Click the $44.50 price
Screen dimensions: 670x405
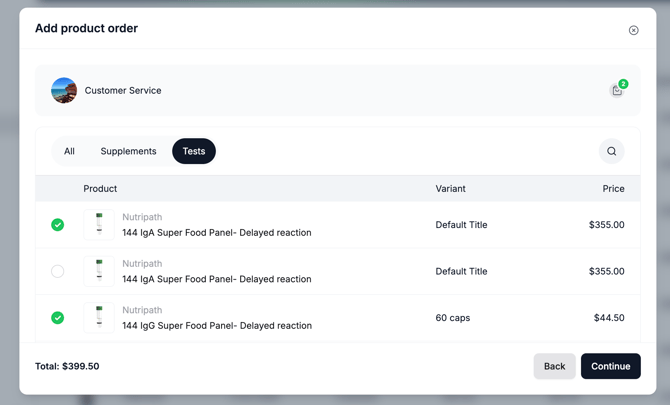point(609,318)
